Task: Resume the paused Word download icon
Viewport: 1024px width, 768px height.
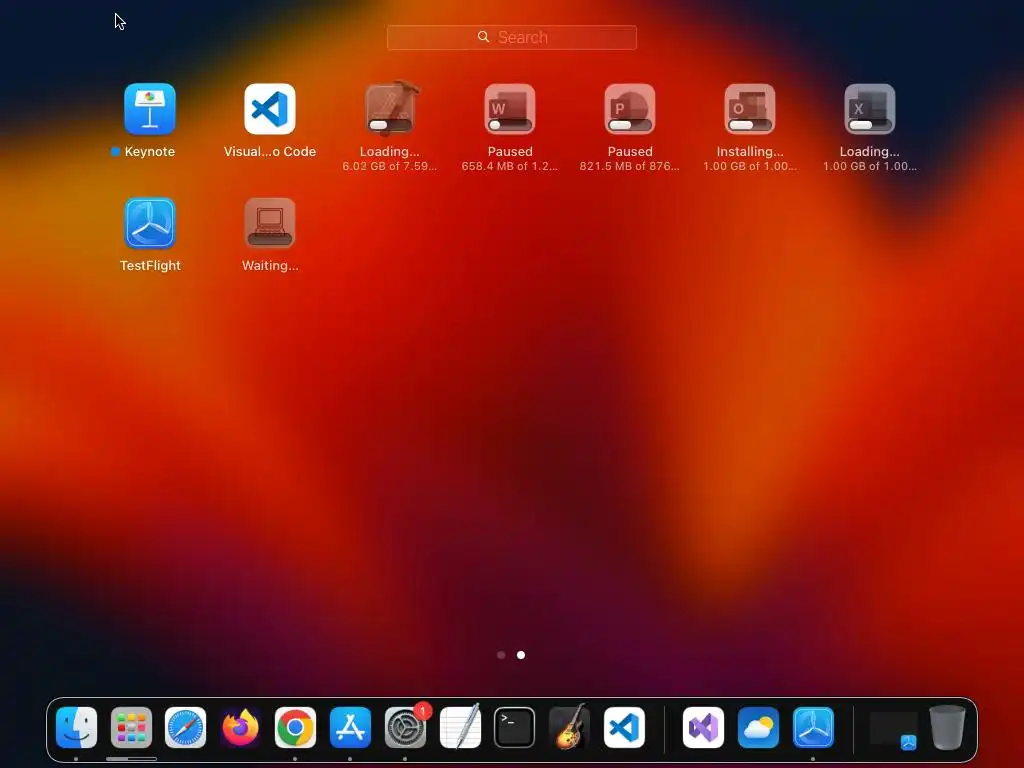Action: [510, 109]
